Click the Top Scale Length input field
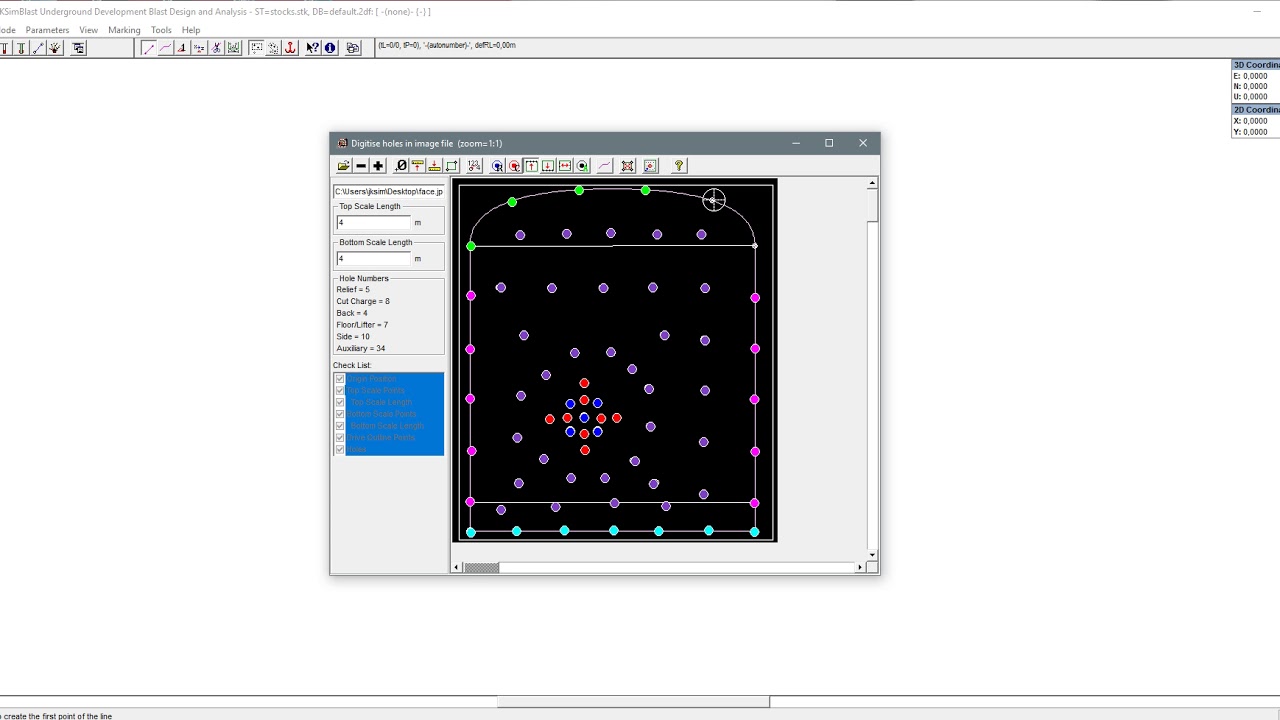 373,222
